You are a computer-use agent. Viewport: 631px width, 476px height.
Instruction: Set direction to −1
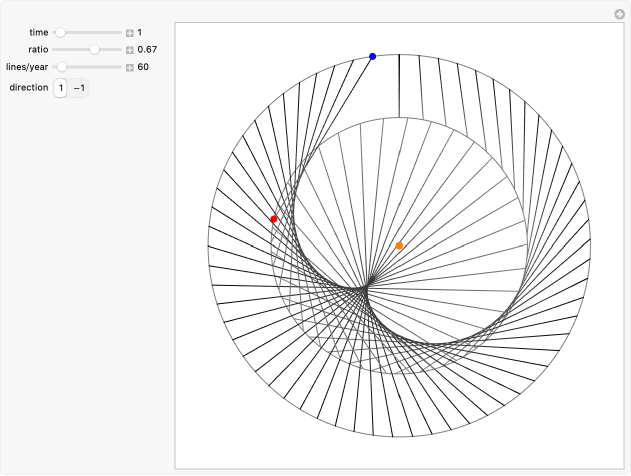coord(79,88)
